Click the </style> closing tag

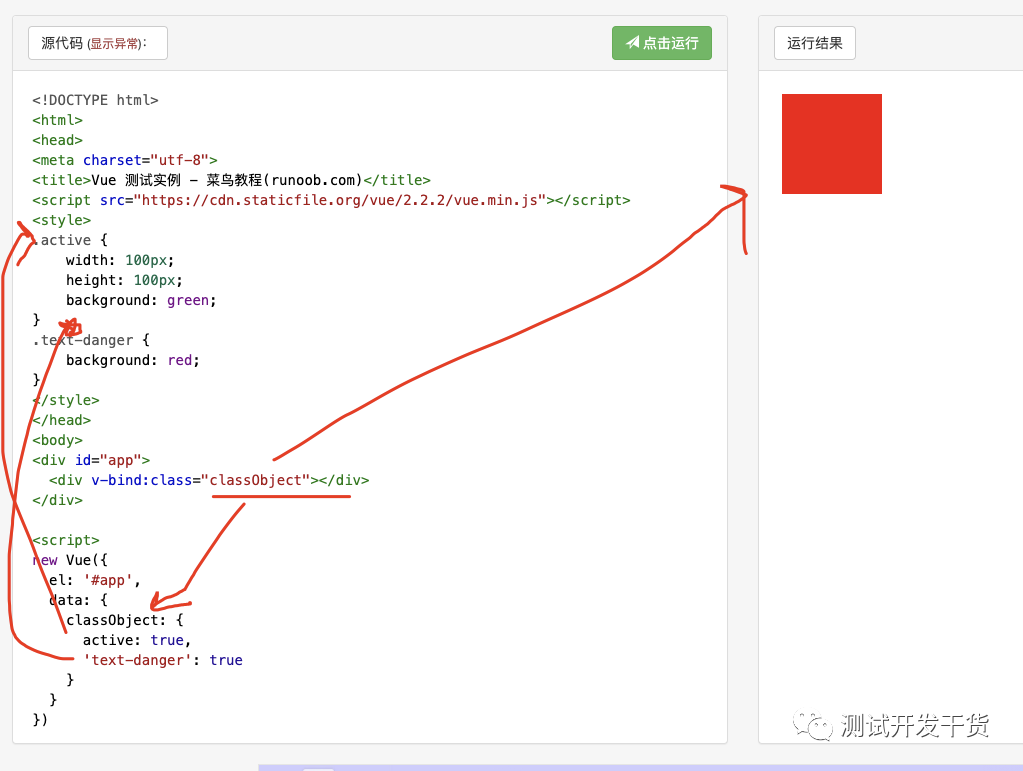66,400
